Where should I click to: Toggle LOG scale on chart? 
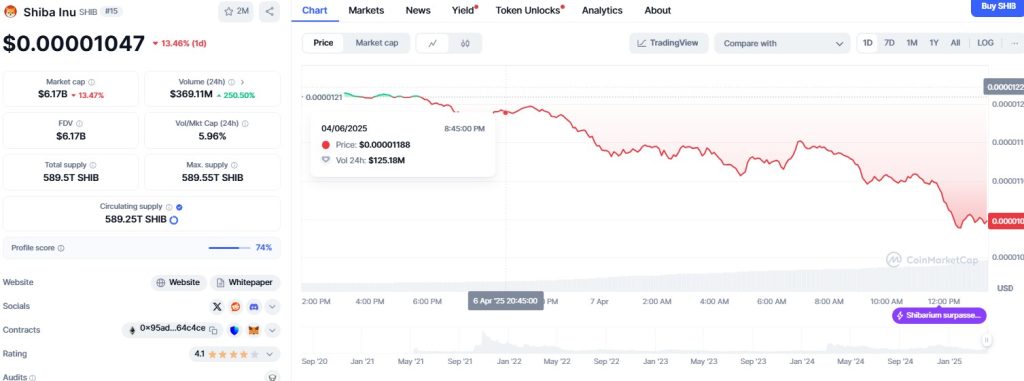pos(985,43)
